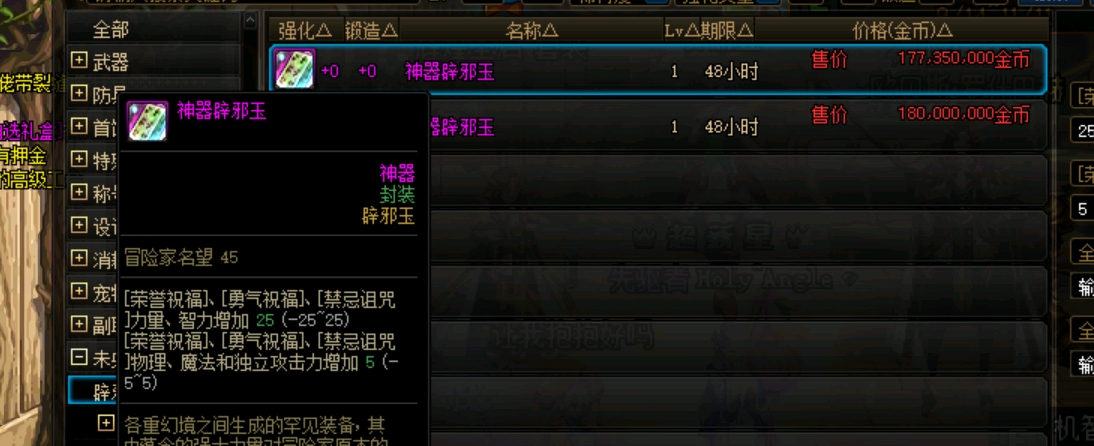
Task: Click the 神器辟邪玉 item icon inside the tooltip popup
Action: 147,121
